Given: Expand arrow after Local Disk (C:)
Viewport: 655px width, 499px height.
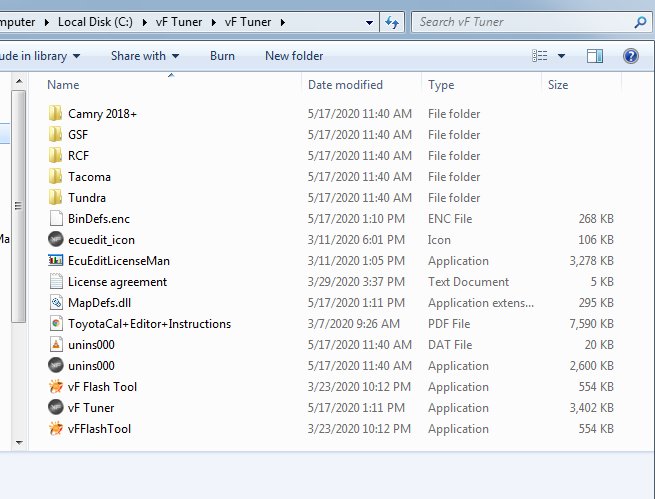Looking at the screenshot, I should 145,22.
